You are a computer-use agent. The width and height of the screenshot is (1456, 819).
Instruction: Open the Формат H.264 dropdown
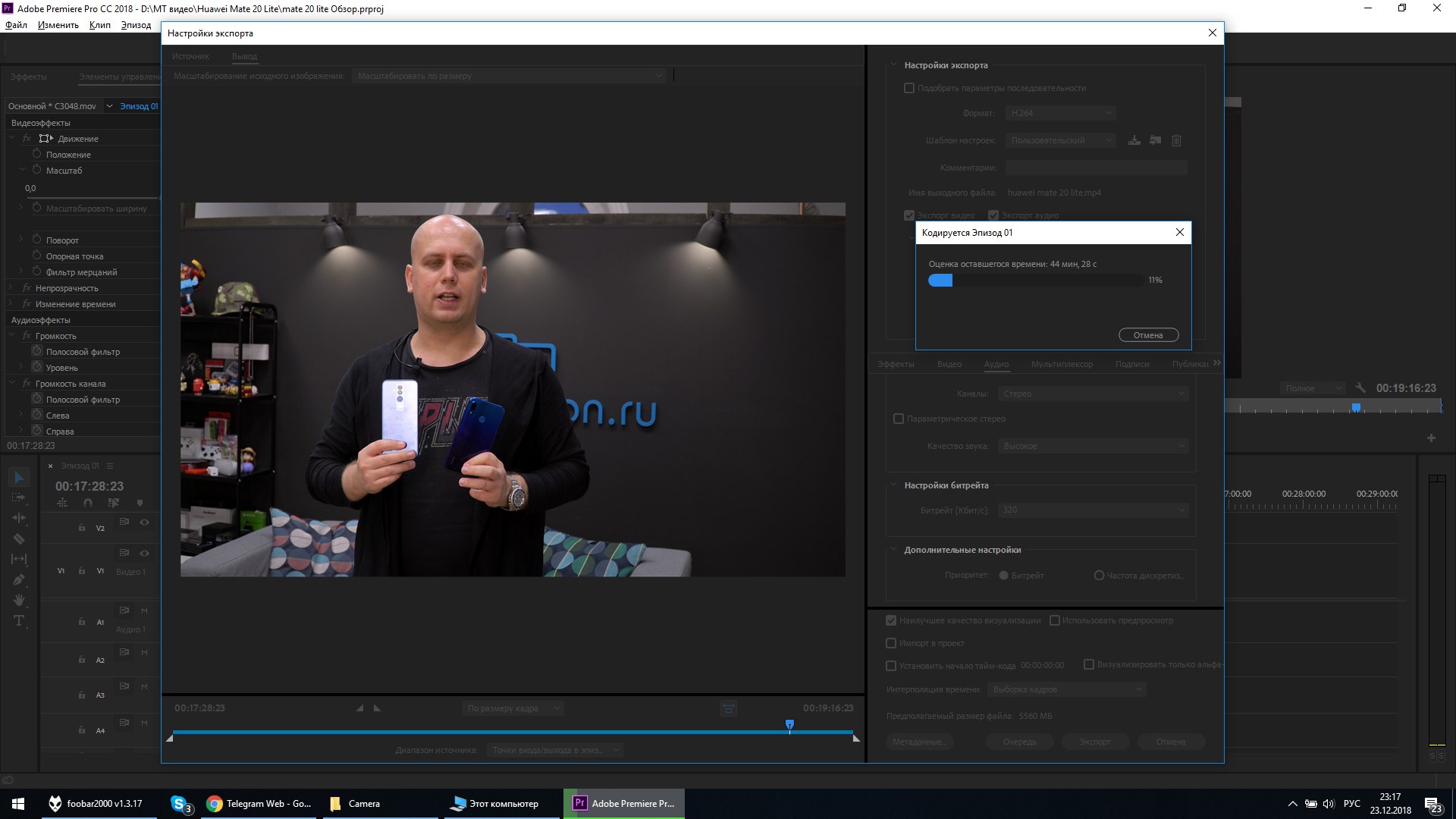click(1060, 113)
